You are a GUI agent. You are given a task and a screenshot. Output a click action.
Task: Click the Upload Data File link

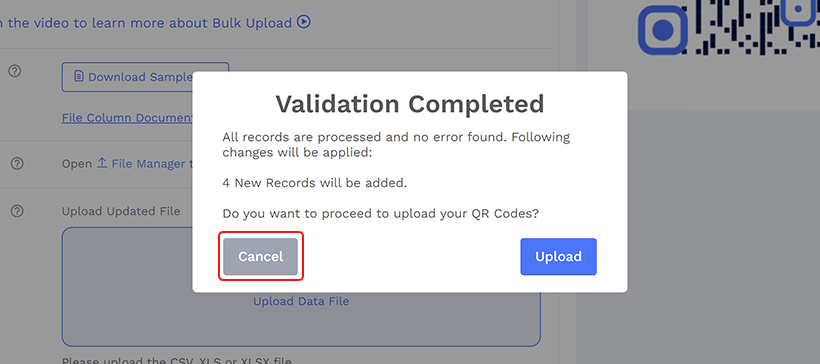[x=301, y=301]
